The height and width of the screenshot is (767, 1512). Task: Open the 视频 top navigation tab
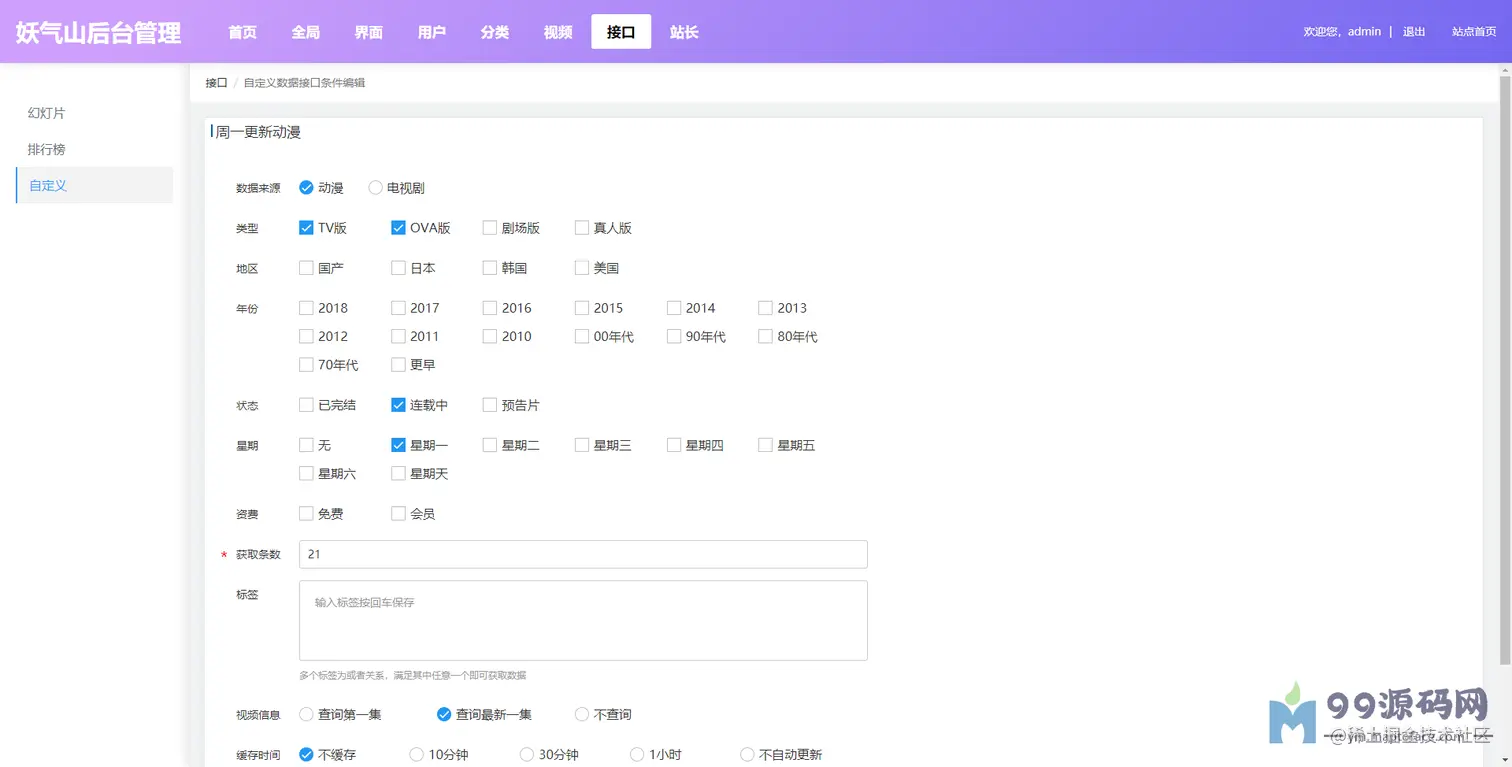[558, 32]
